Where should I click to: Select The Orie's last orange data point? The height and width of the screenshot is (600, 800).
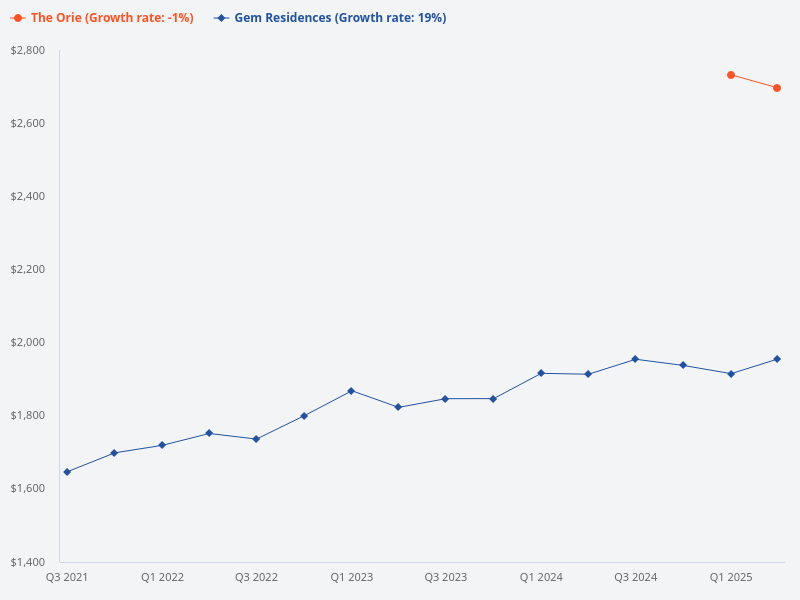[777, 88]
